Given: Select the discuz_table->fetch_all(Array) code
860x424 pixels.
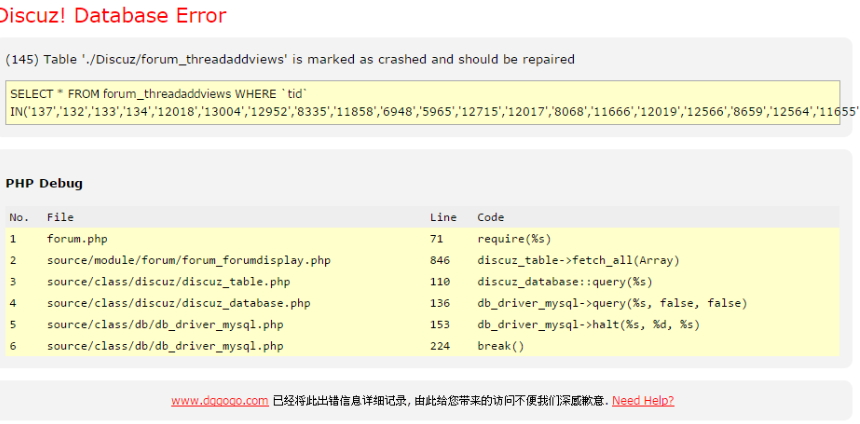Looking at the screenshot, I should point(579,261).
